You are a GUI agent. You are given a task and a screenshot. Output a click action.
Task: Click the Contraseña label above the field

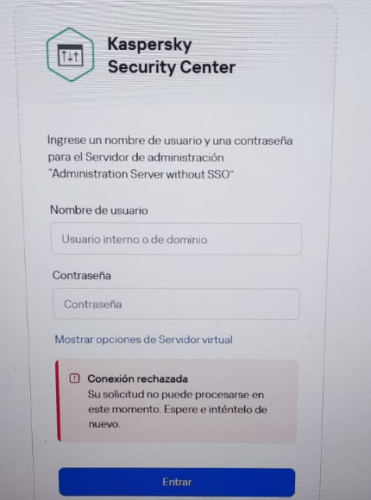(x=82, y=275)
